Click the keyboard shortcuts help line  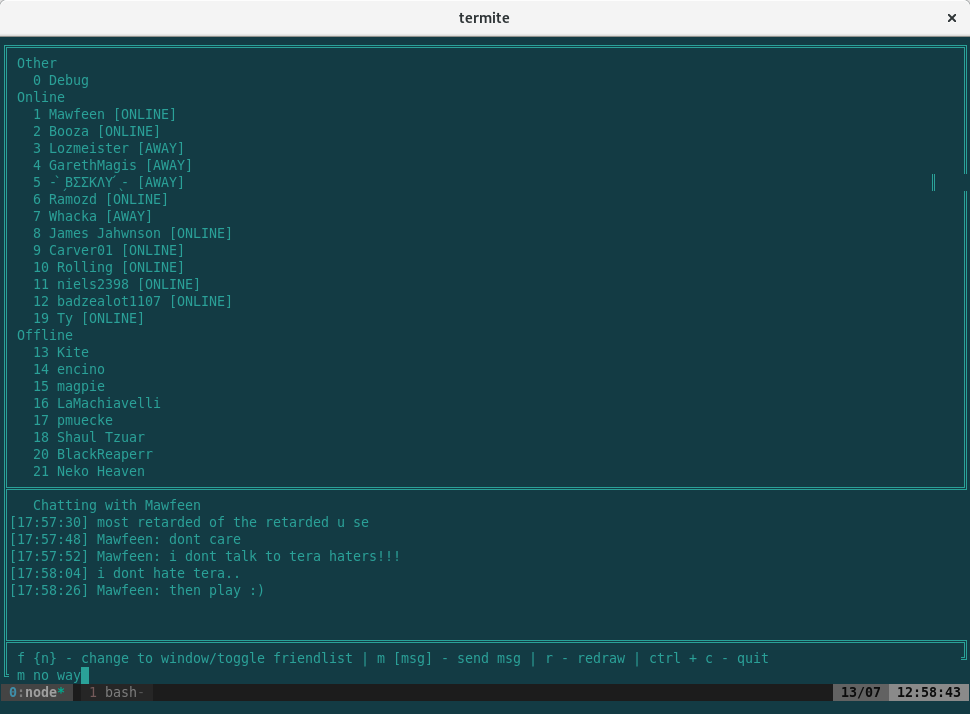(x=393, y=658)
